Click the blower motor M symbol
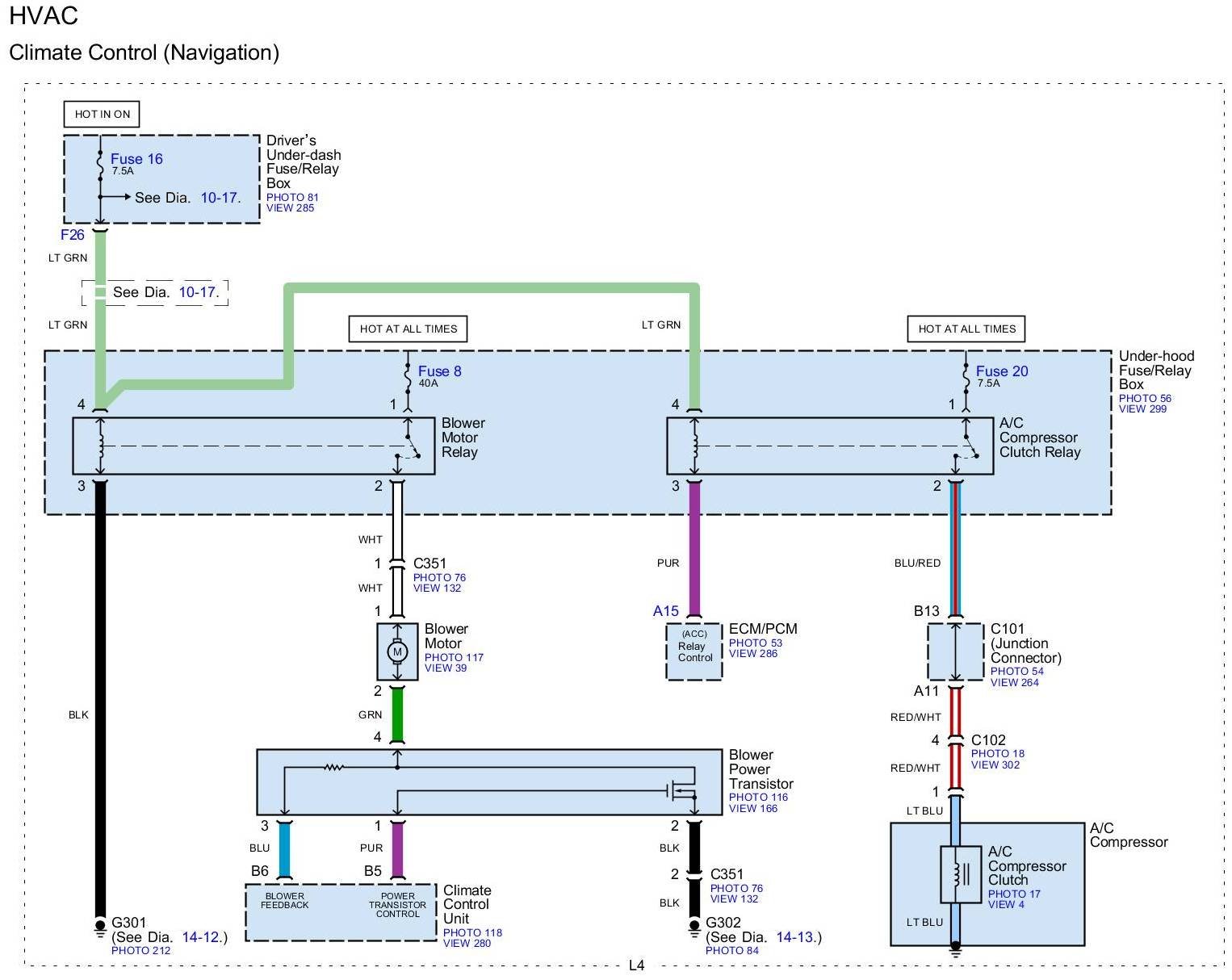 click(396, 651)
